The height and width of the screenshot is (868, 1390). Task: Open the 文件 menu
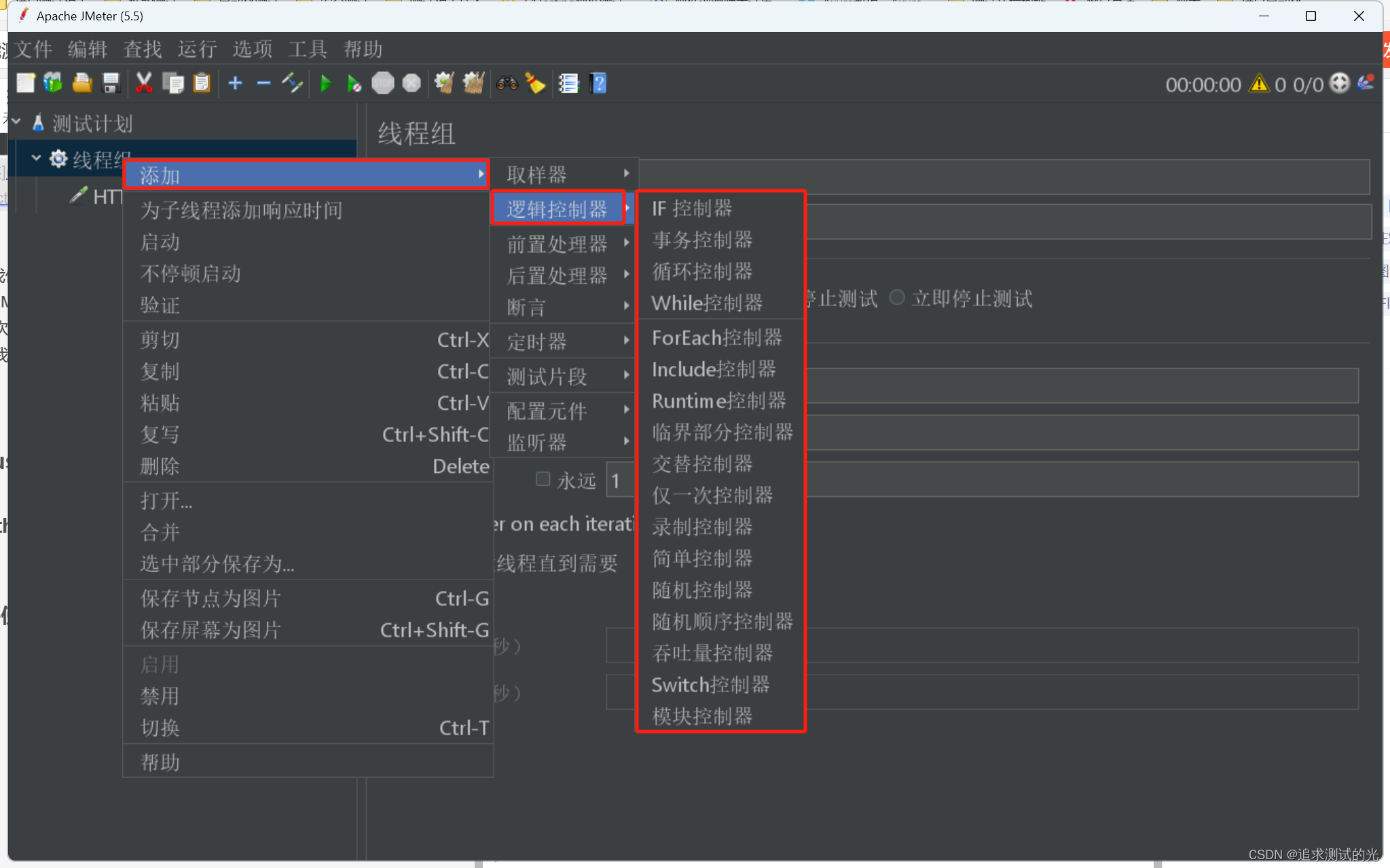[33, 49]
